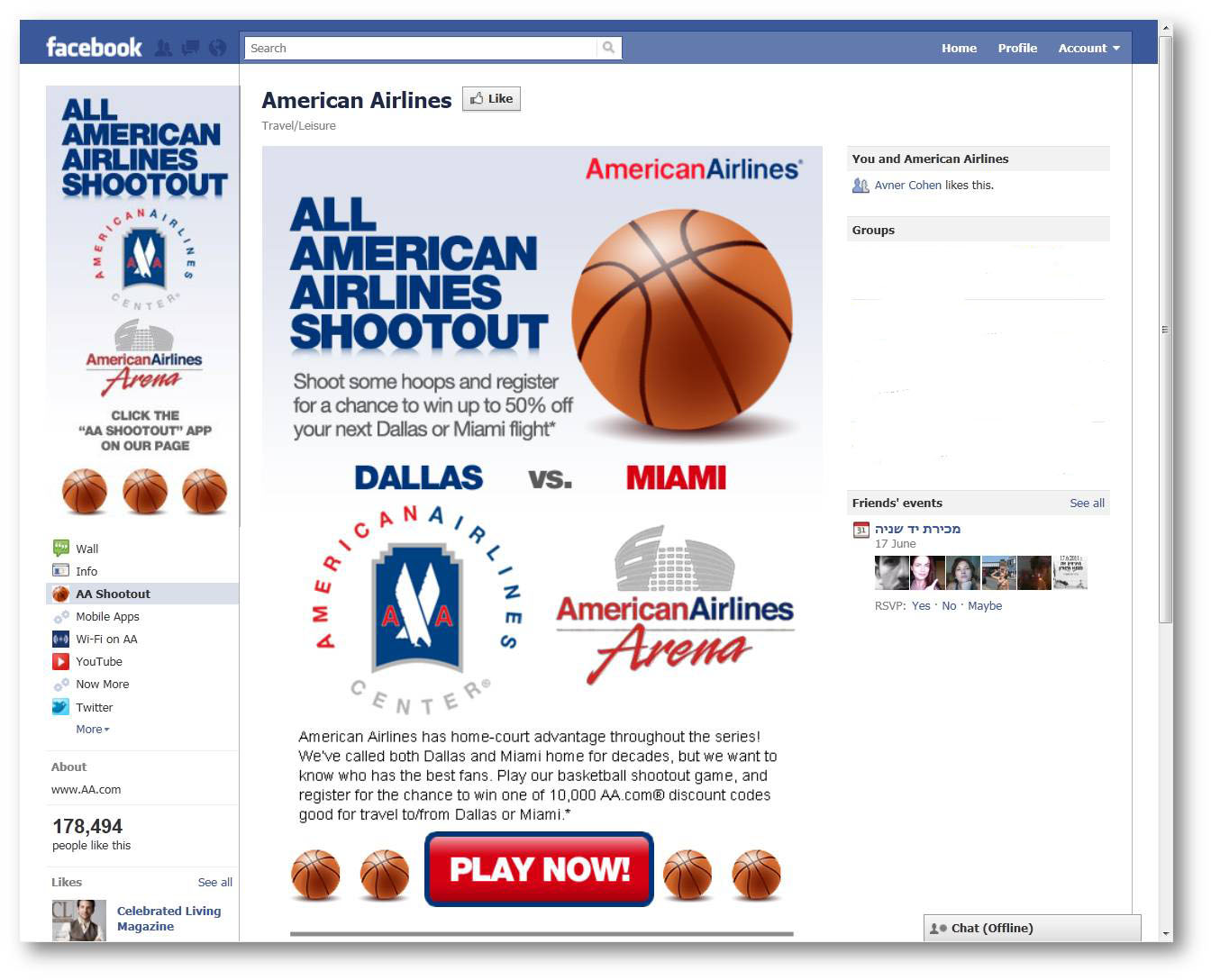The image size is (1211, 980).
Task: Click the calendar icon beside the friend's event
Action: (x=861, y=530)
